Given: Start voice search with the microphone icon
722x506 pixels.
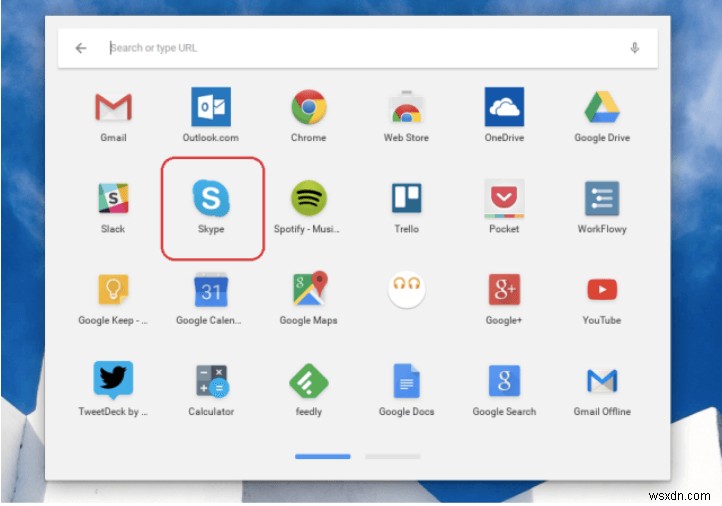Looking at the screenshot, I should tap(635, 48).
